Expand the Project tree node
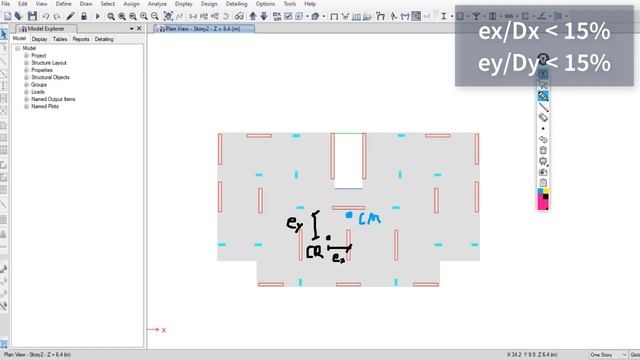Viewport: 640px width, 360px height. pos(27,56)
